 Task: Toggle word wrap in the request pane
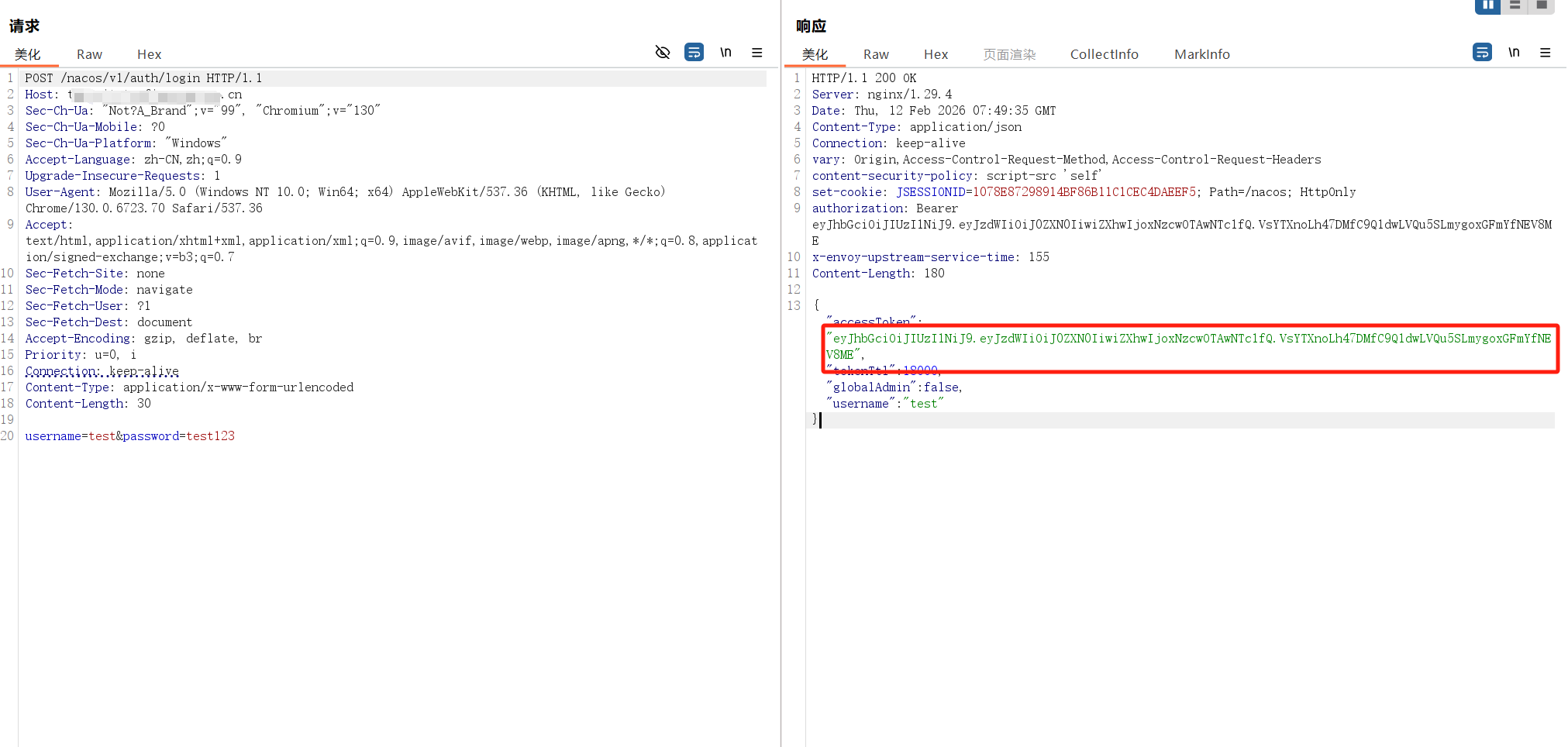694,53
